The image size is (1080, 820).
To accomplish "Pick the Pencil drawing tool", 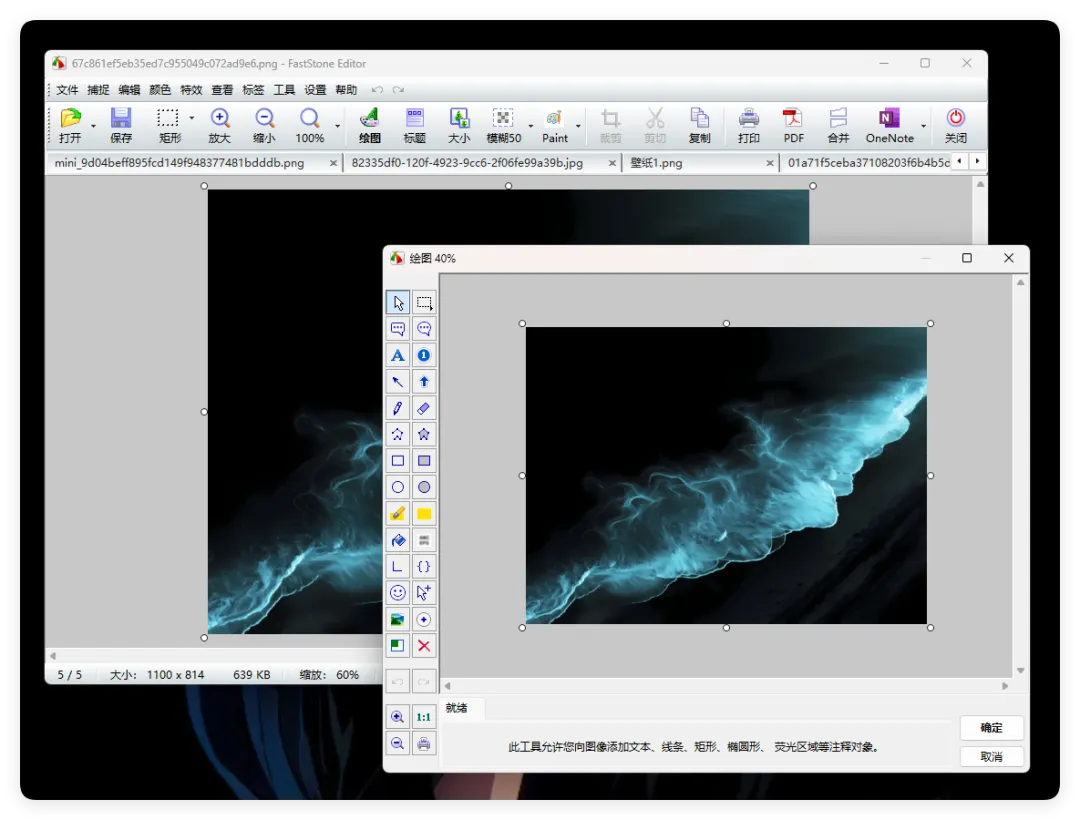I will click(398, 408).
